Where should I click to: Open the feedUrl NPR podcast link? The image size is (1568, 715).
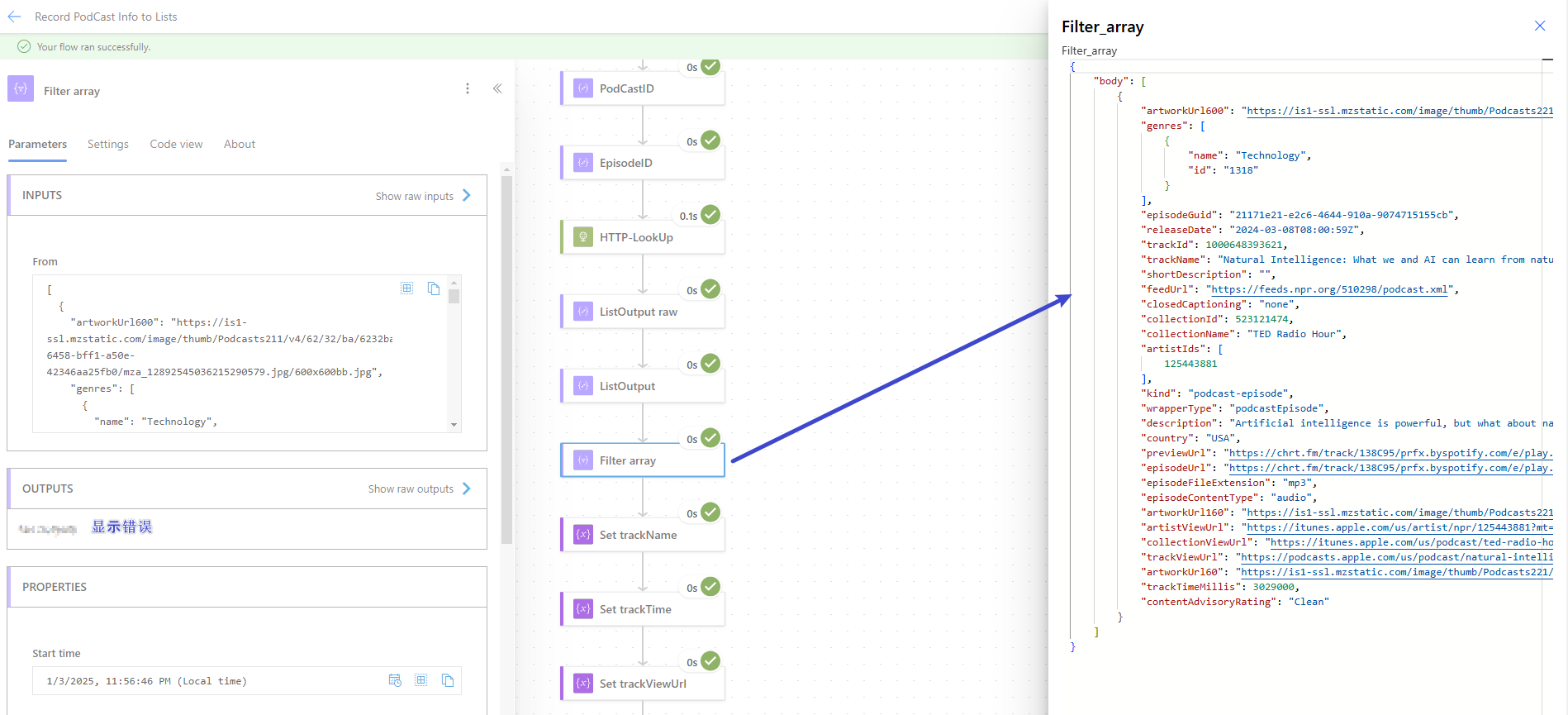click(x=1329, y=289)
